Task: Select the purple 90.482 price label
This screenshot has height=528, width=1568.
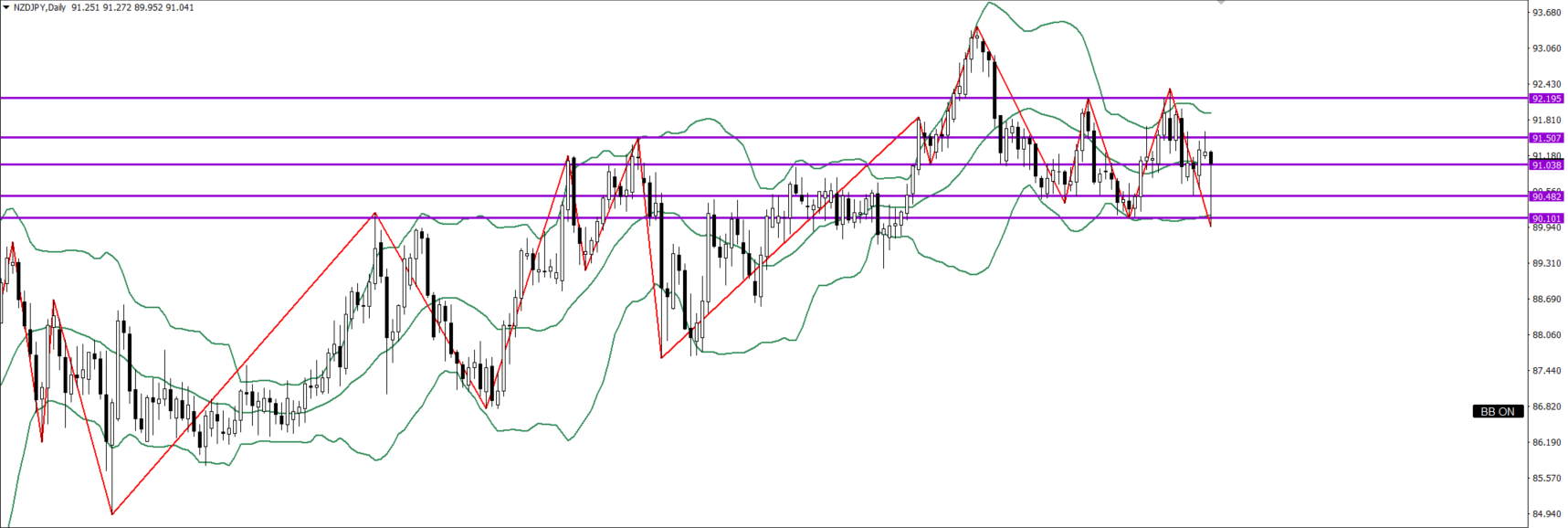Action: click(x=1546, y=196)
